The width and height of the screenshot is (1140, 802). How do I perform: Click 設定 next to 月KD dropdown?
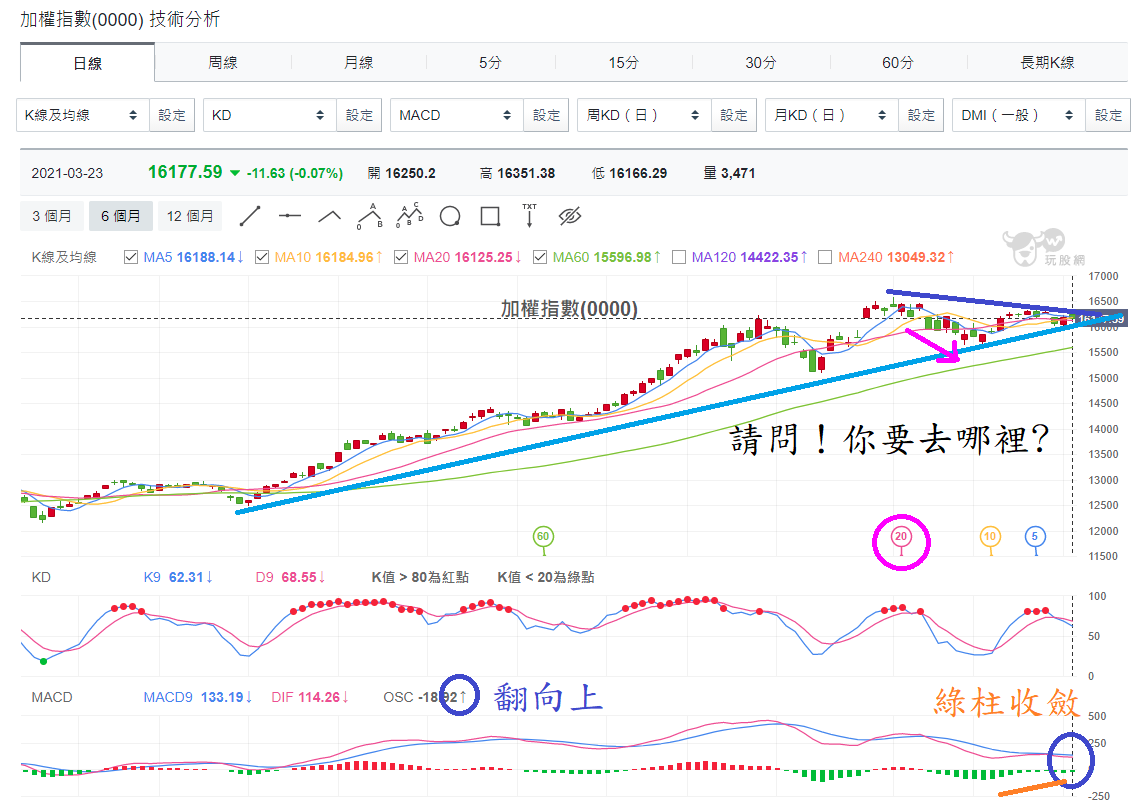921,115
